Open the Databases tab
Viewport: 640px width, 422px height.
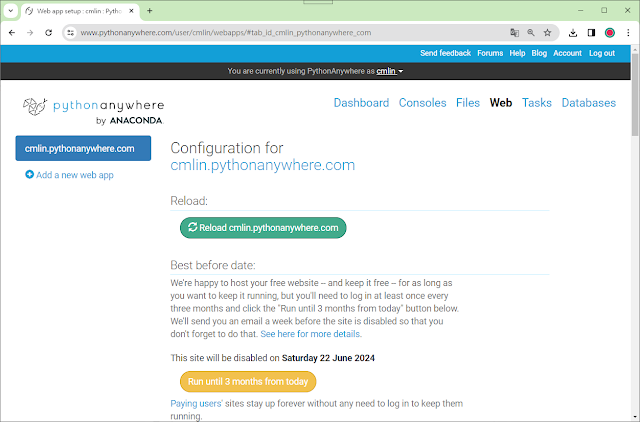(x=589, y=103)
